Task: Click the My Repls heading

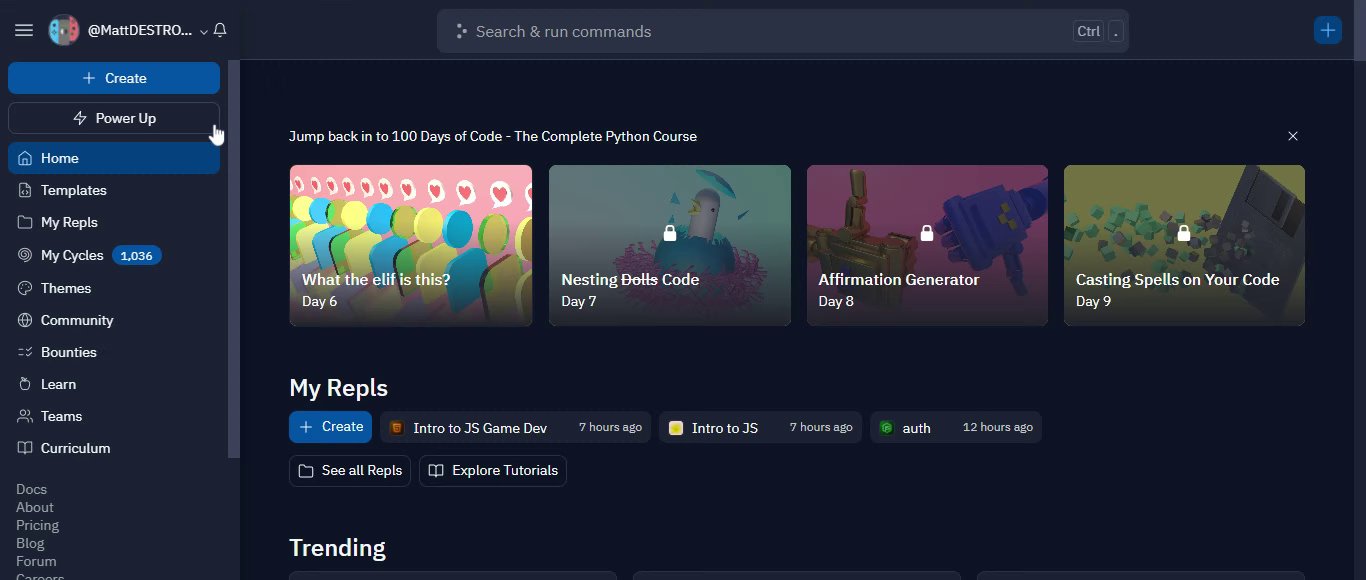Action: click(338, 388)
